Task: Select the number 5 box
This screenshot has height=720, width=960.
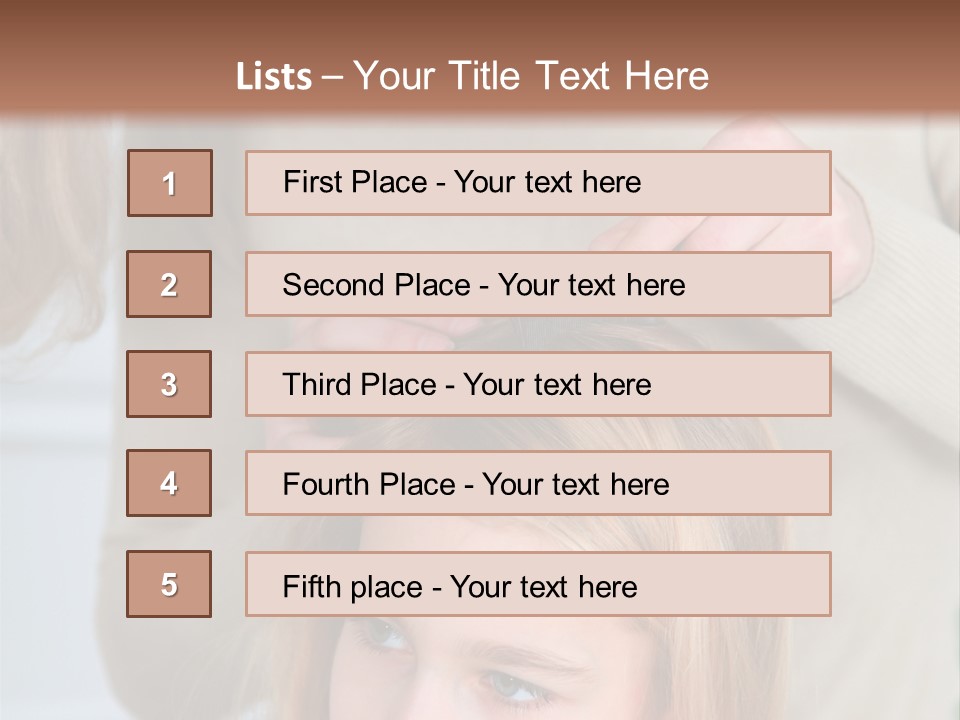Action: [x=169, y=584]
